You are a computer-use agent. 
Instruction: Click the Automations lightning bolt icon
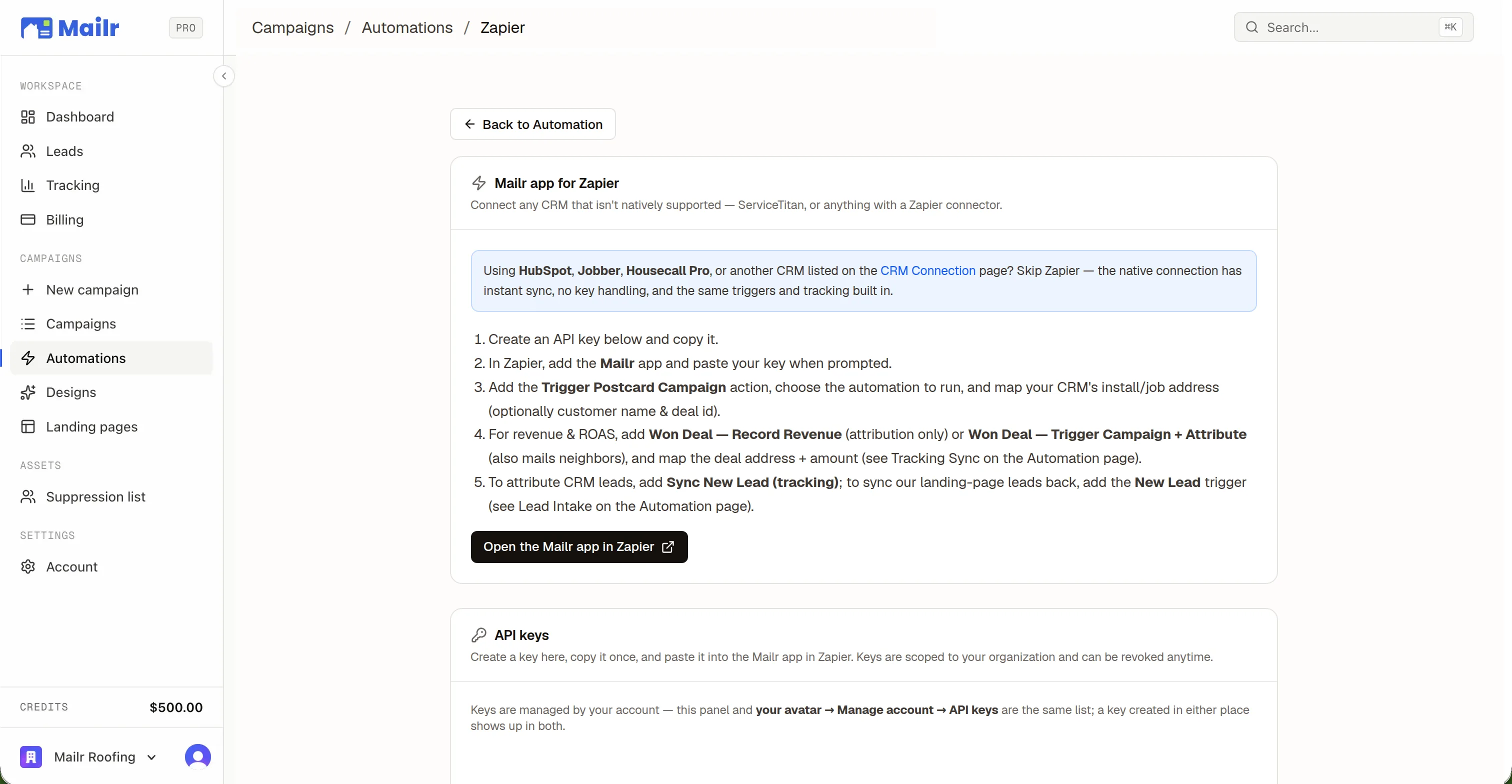[27, 358]
